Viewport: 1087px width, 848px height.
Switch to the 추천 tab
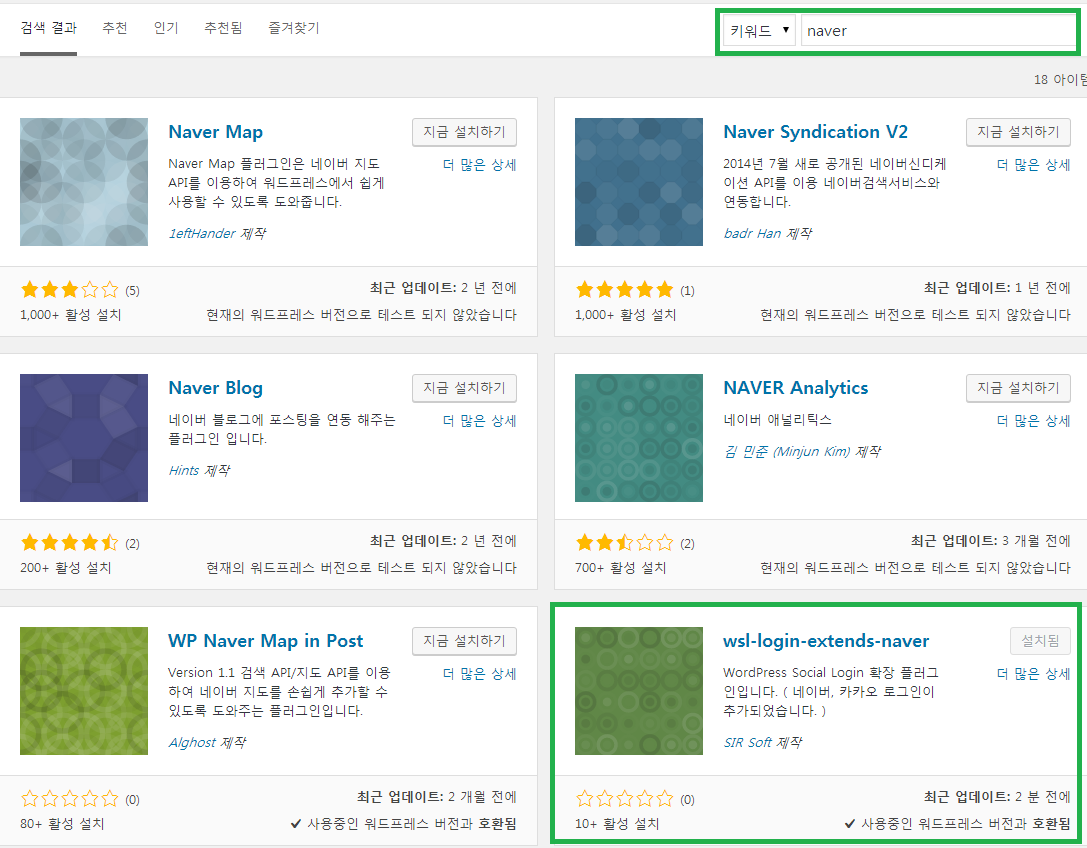115,28
